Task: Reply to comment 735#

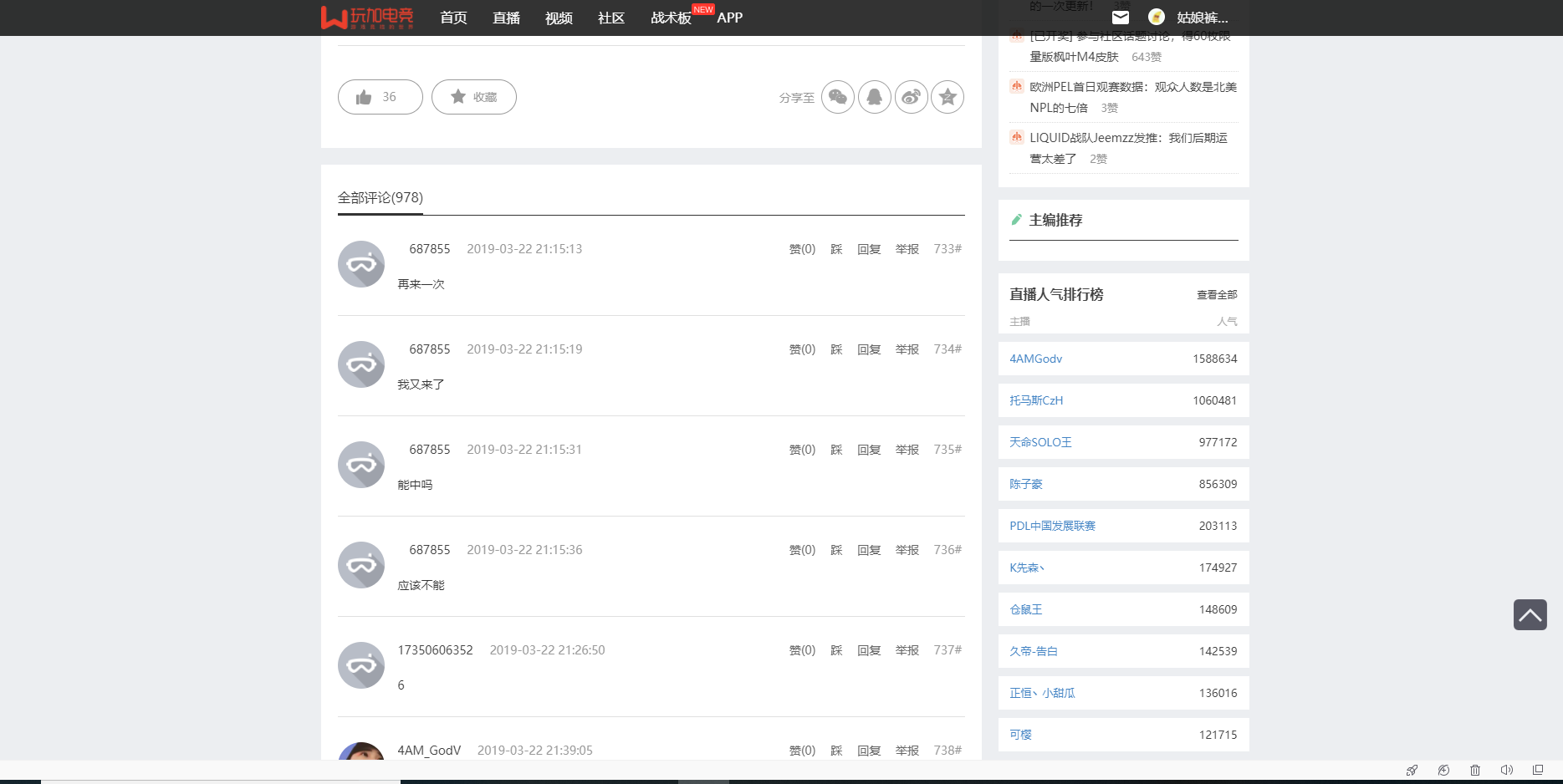Action: (x=869, y=450)
